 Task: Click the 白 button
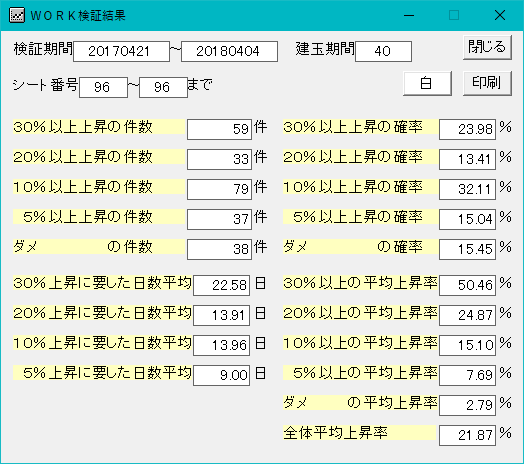427,83
